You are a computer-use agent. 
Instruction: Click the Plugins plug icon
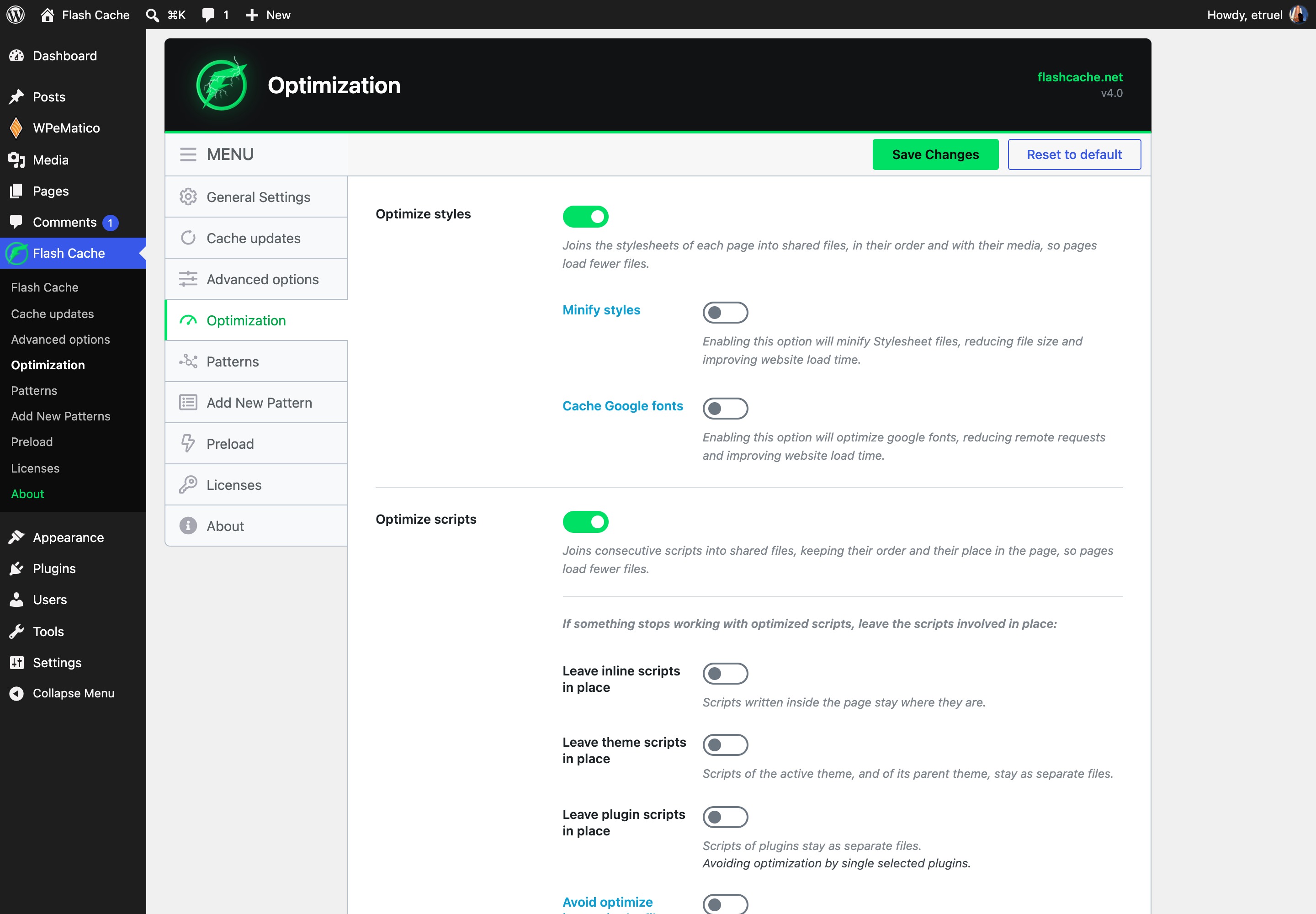pos(16,568)
